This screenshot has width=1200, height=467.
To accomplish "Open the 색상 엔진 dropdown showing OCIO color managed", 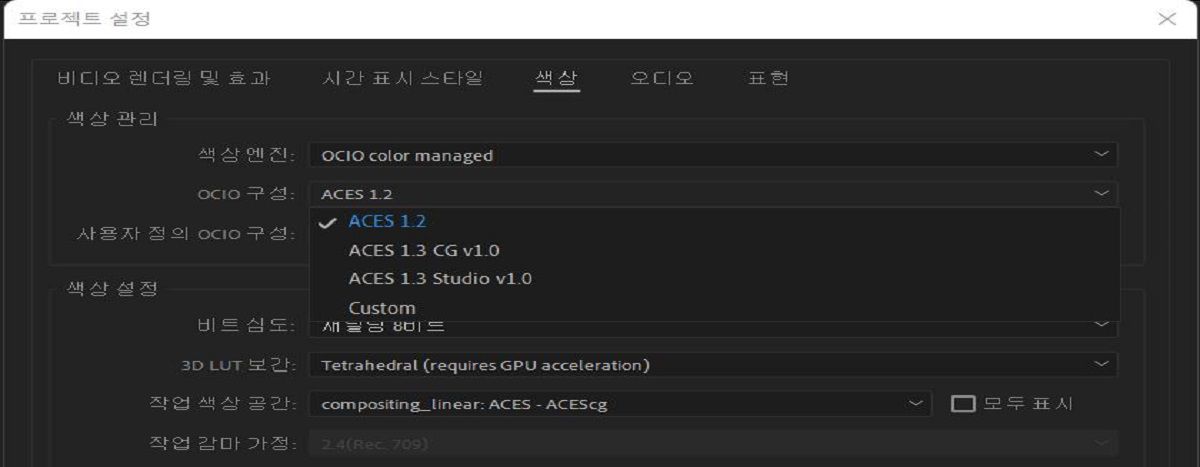I will click(x=700, y=155).
